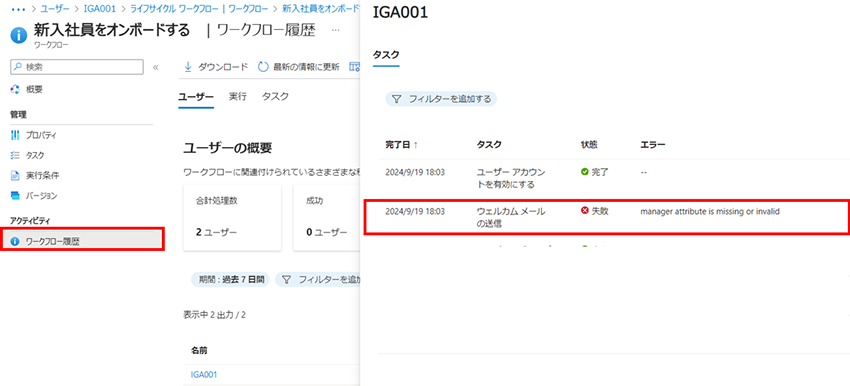
Task: Click the 名前 column header
Action: click(199, 350)
